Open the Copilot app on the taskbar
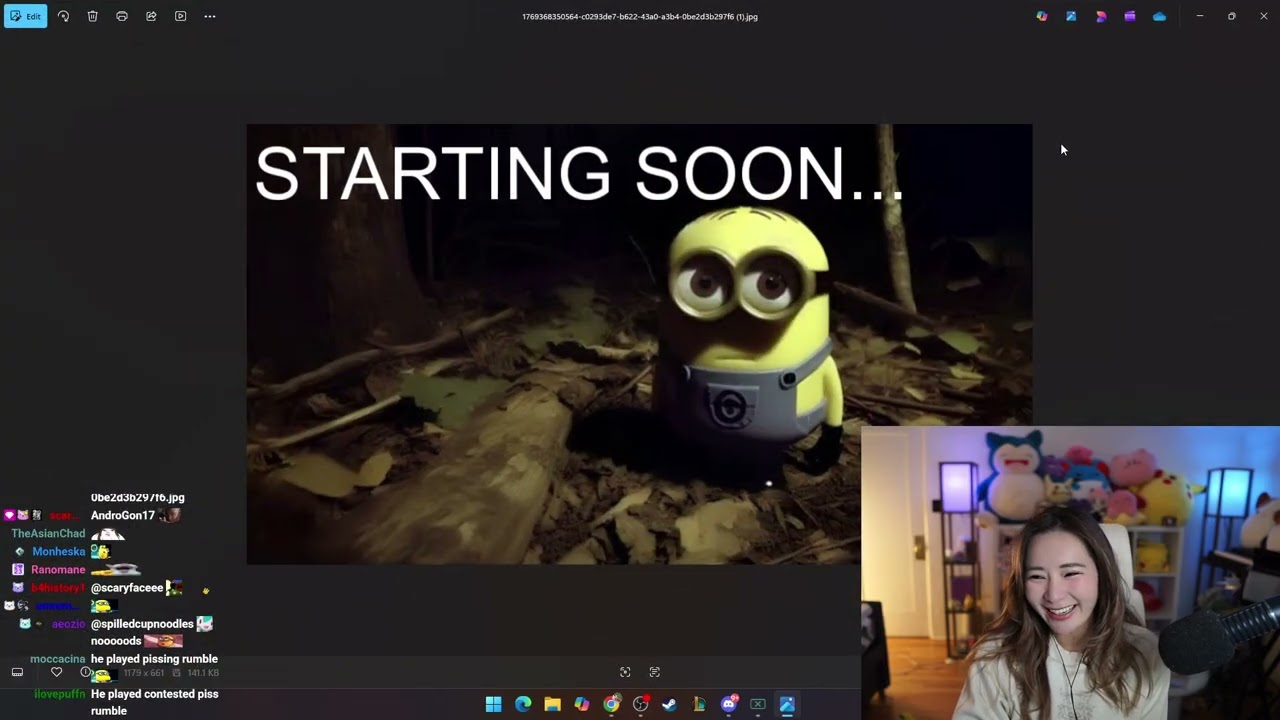Viewport: 1280px width, 720px height. click(582, 704)
